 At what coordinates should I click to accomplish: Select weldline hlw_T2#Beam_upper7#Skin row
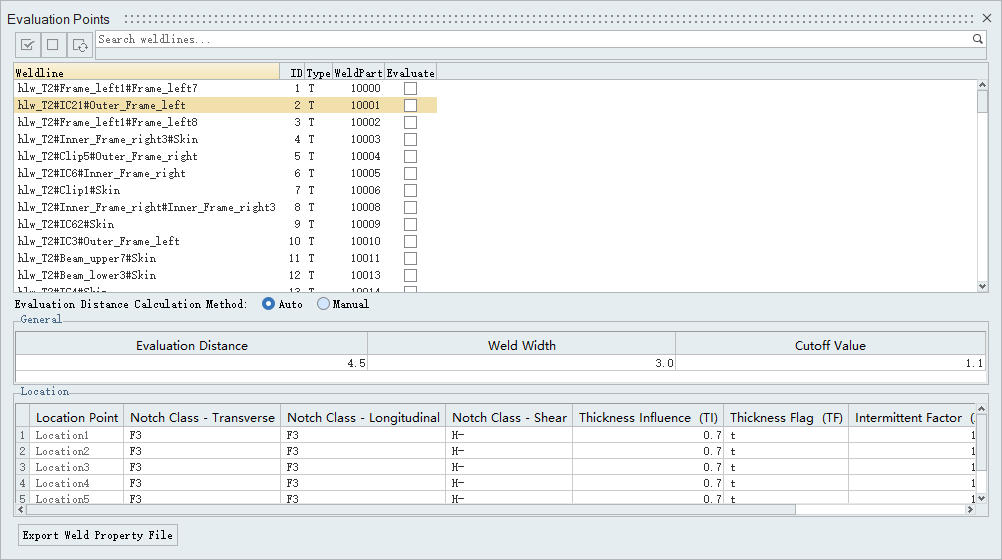click(x=146, y=259)
